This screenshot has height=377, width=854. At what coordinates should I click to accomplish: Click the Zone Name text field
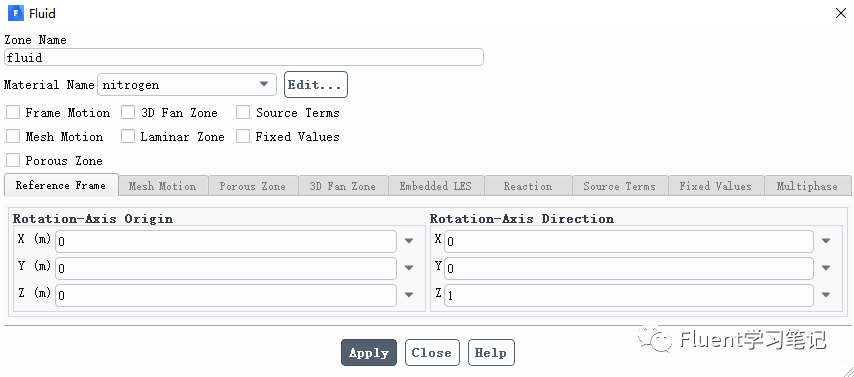243,57
